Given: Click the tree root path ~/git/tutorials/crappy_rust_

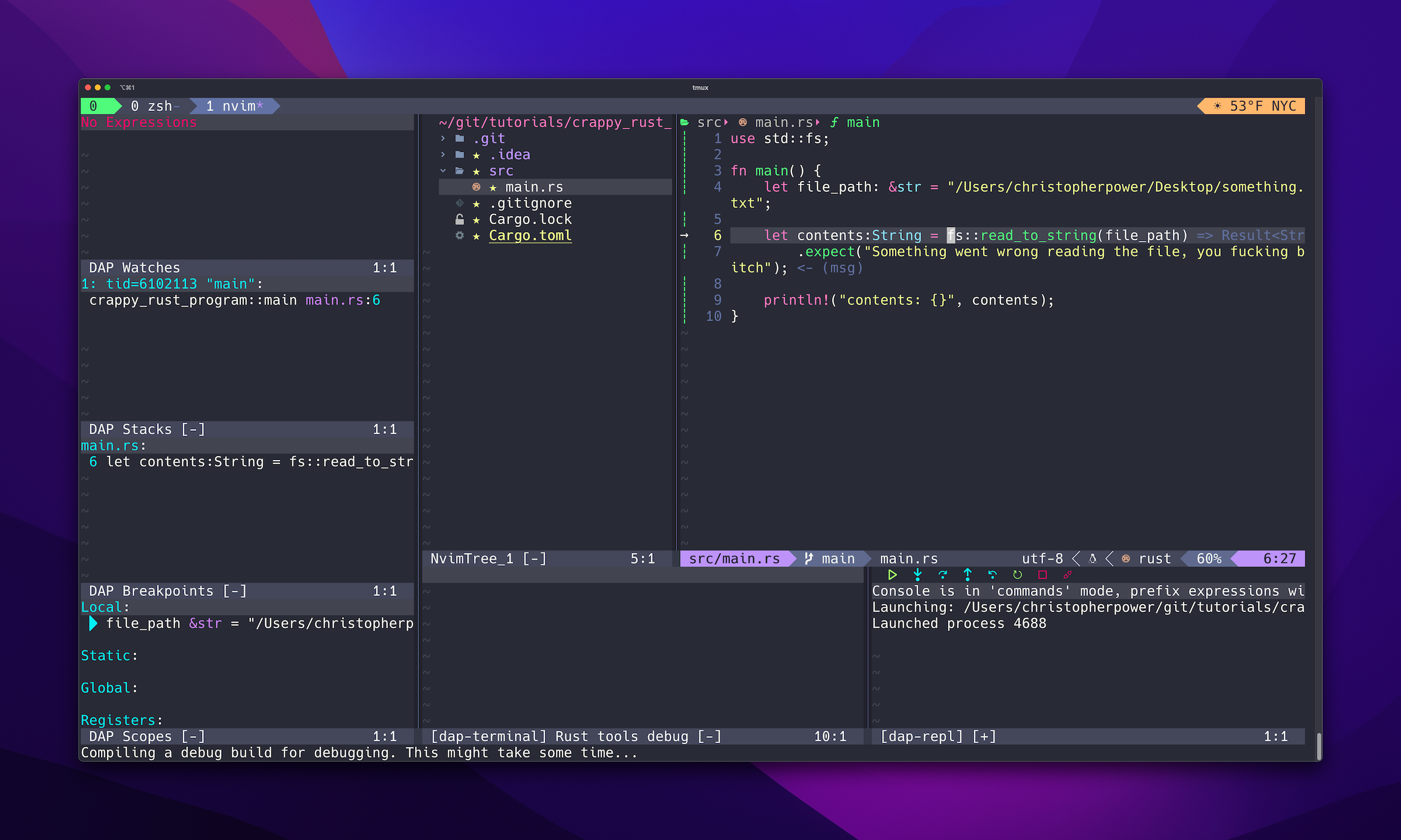Looking at the screenshot, I should point(555,123).
